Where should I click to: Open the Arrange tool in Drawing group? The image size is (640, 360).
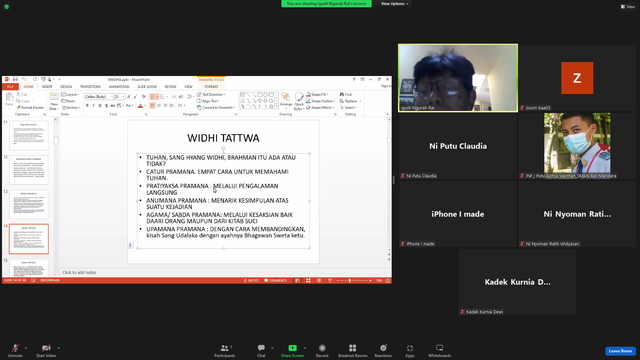click(x=286, y=101)
